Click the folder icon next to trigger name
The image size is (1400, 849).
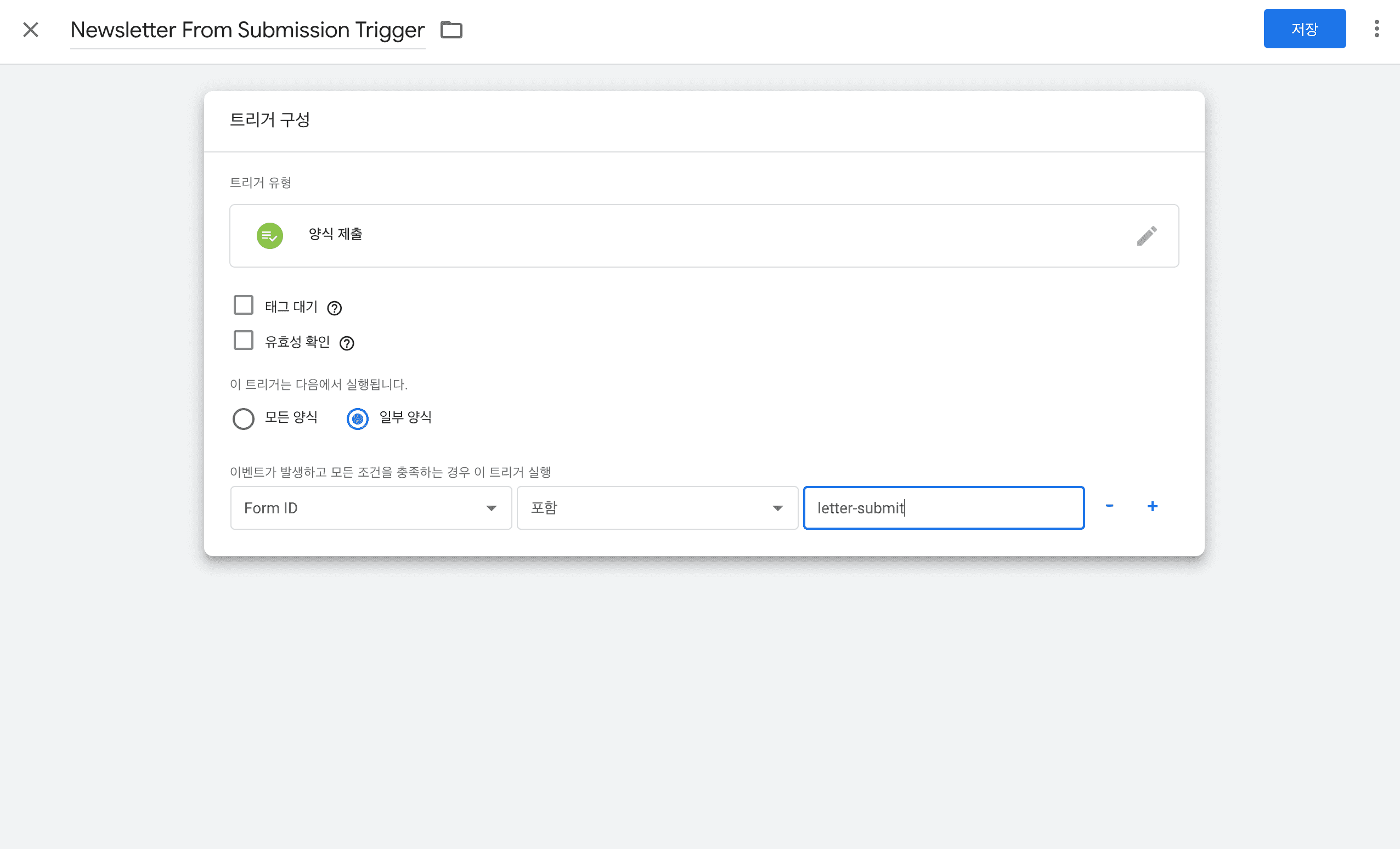click(x=451, y=30)
